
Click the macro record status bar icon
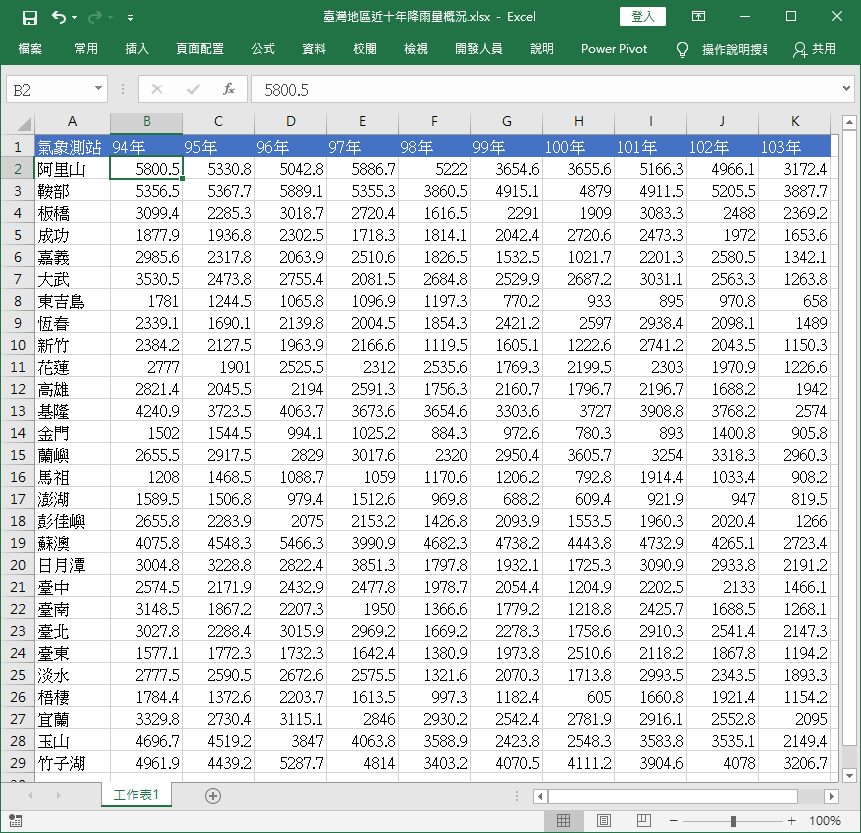click(x=15, y=821)
